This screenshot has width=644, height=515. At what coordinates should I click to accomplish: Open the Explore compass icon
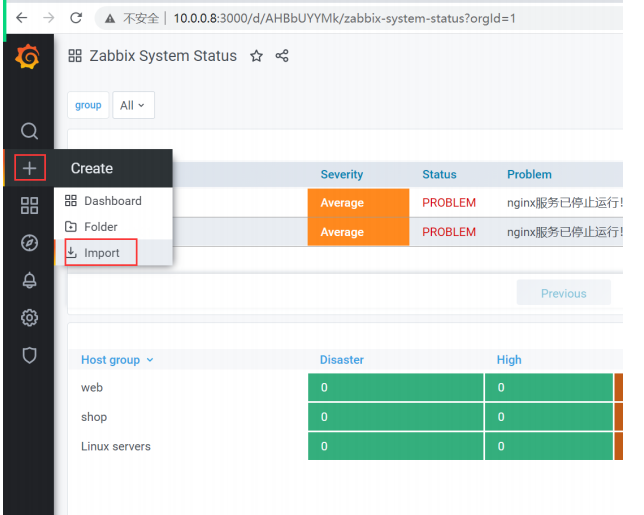click(29, 243)
